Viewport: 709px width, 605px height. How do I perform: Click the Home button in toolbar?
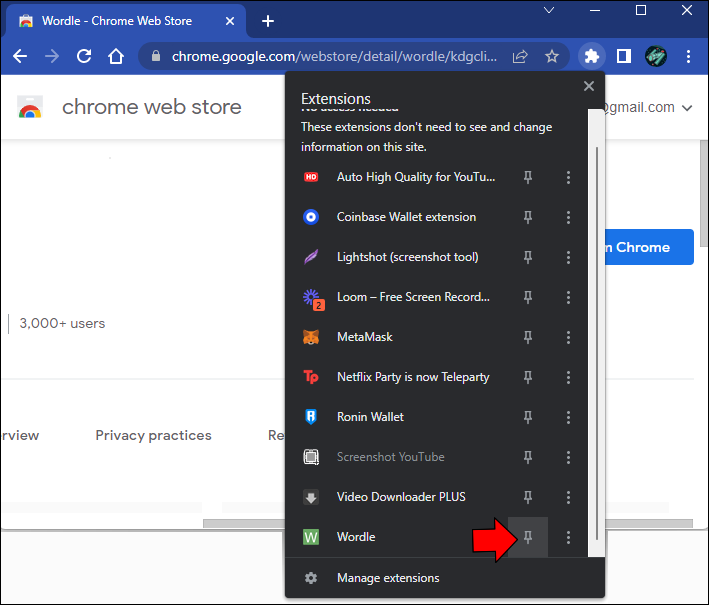(116, 56)
